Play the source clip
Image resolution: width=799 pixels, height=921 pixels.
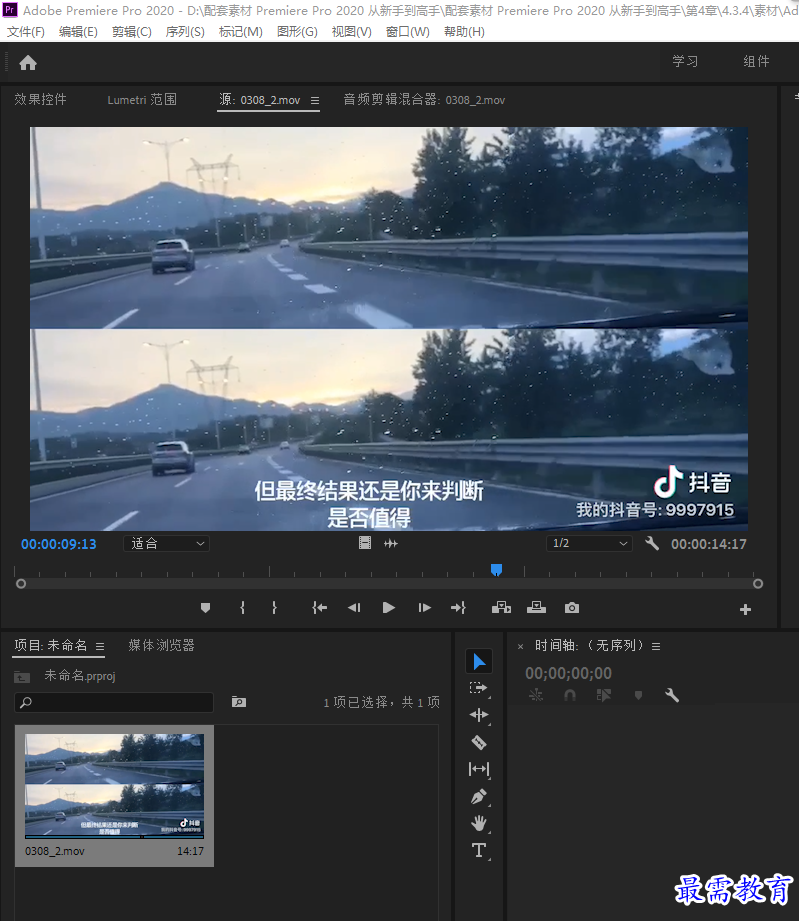[388, 608]
